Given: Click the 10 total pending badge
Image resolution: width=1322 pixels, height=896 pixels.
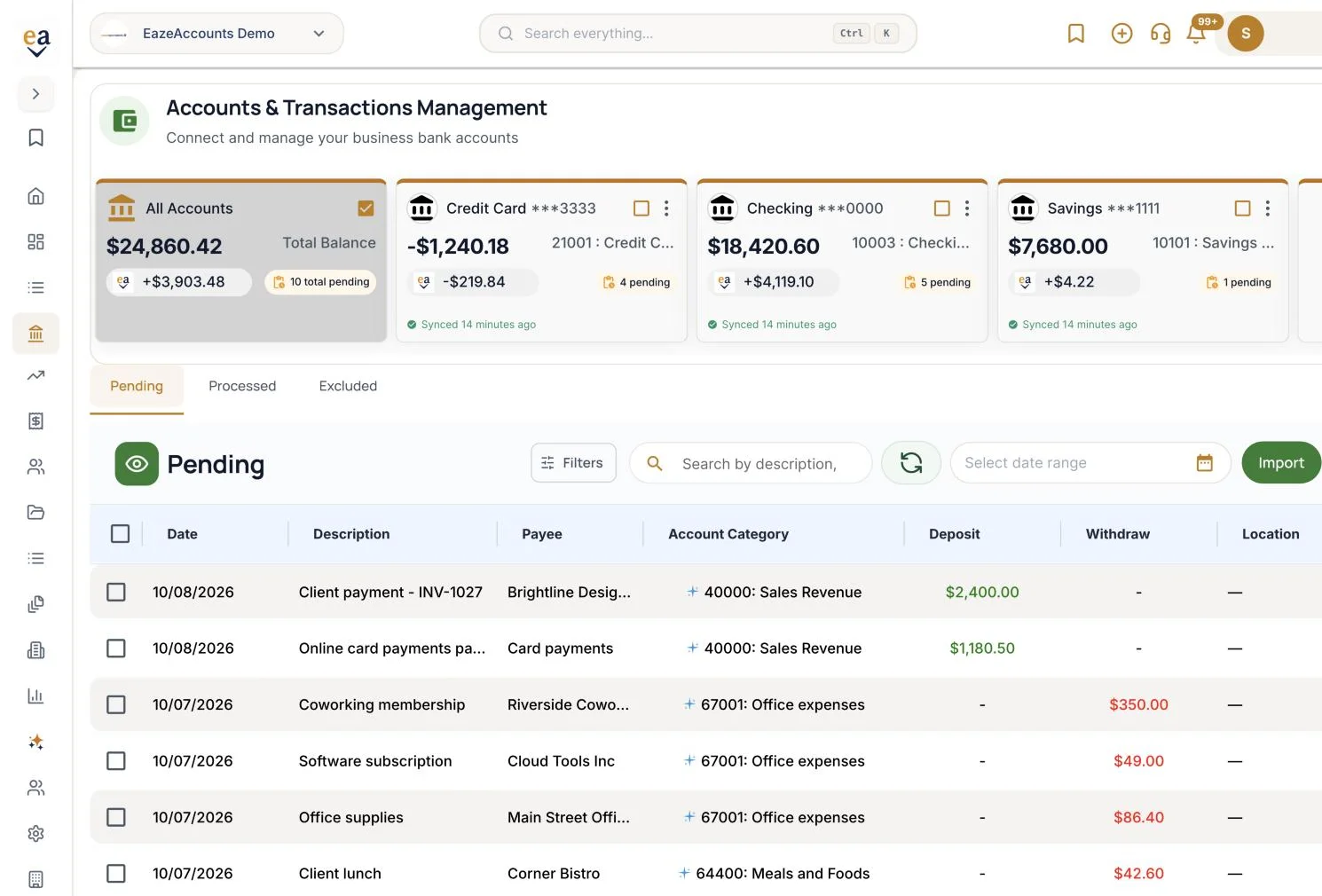Looking at the screenshot, I should [x=320, y=282].
